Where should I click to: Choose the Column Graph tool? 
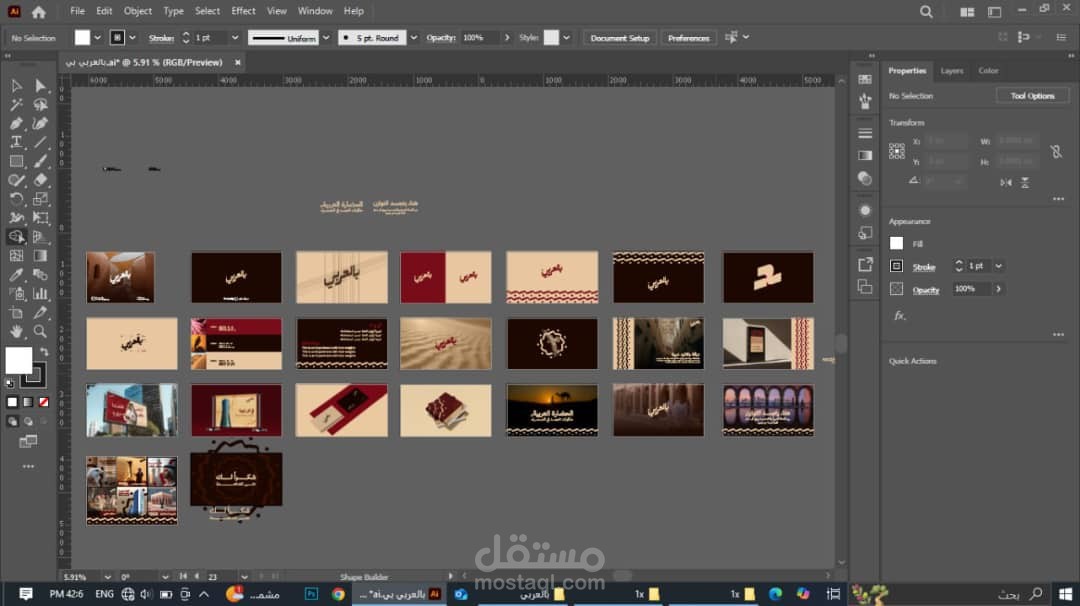pos(41,293)
